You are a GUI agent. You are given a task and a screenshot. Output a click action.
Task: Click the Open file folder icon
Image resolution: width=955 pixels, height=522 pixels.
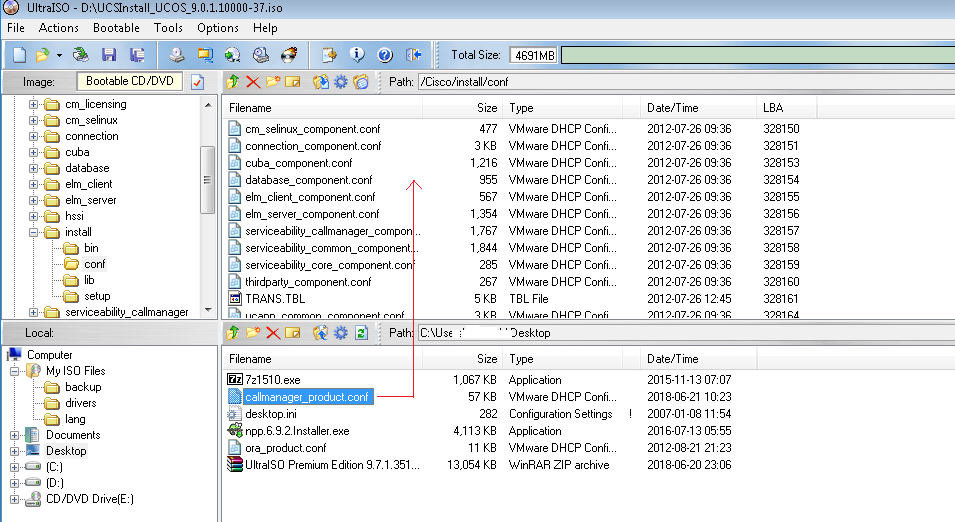tap(42, 55)
